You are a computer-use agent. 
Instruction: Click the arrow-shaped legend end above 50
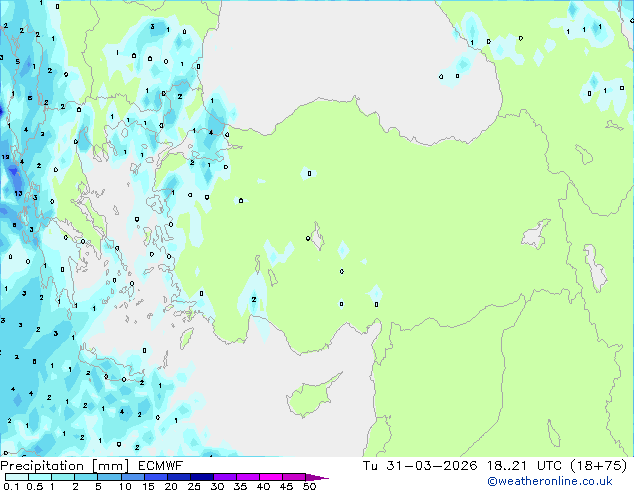(x=317, y=478)
